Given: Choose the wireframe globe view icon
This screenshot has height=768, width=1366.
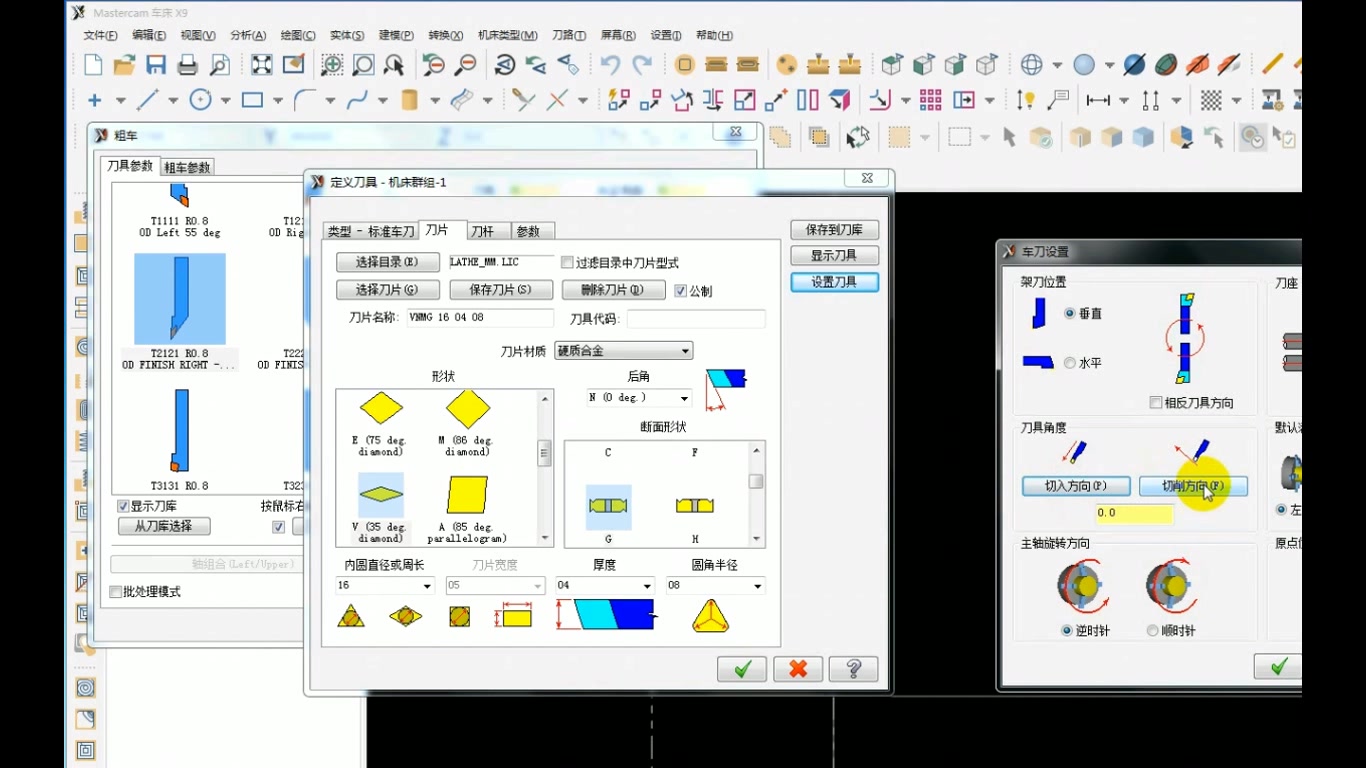Looking at the screenshot, I should coord(1032,66).
